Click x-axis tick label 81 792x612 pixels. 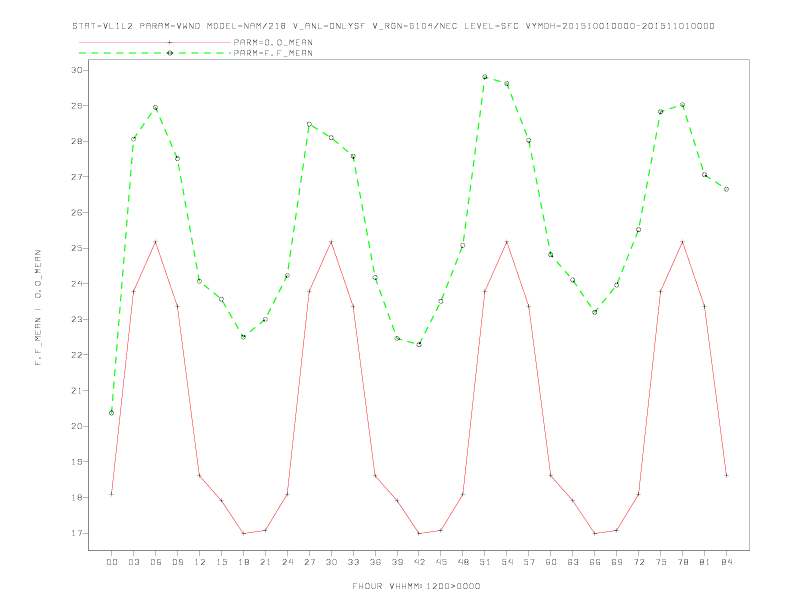705,562
